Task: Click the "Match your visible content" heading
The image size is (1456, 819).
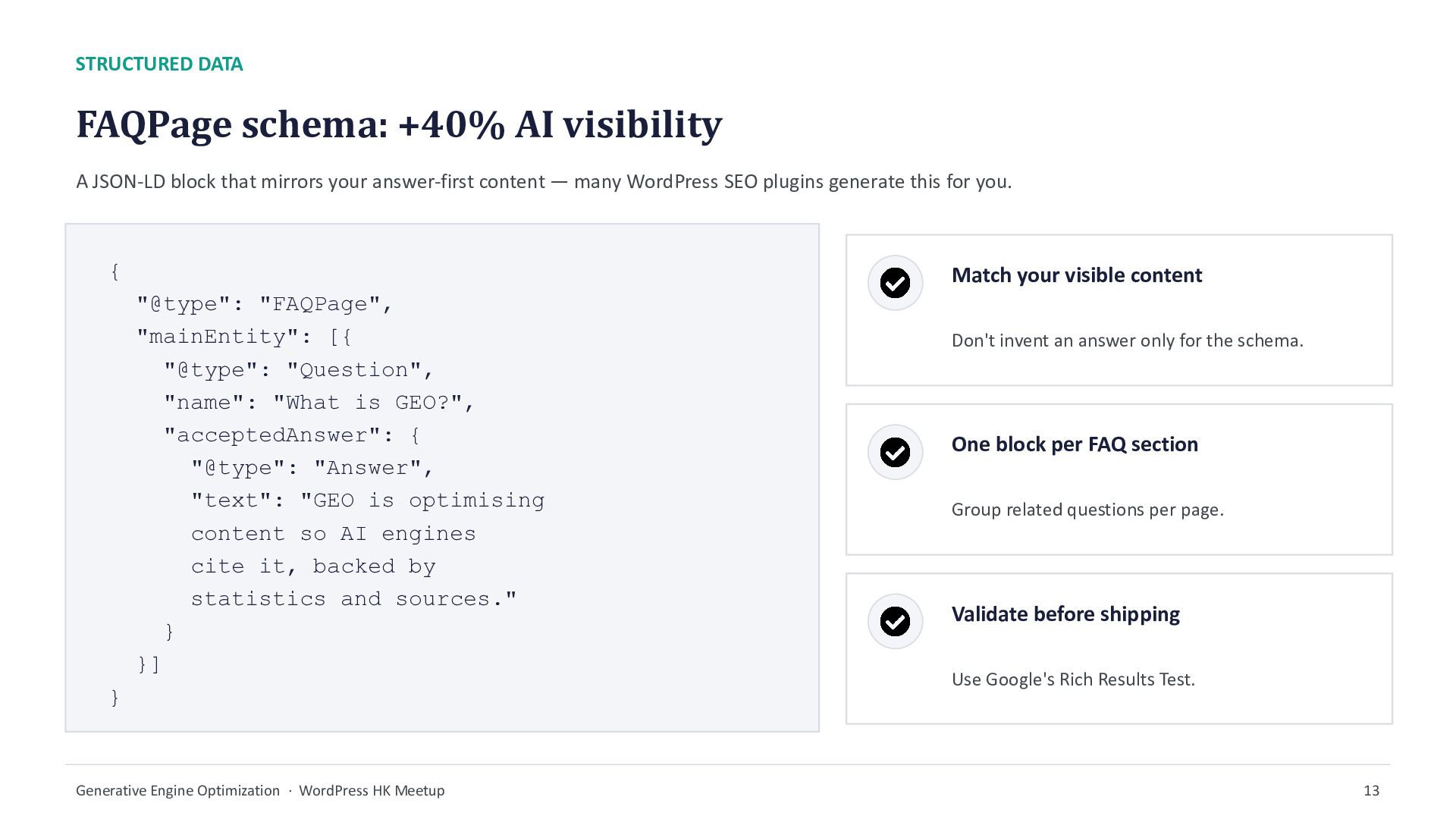Action: 1077,275
